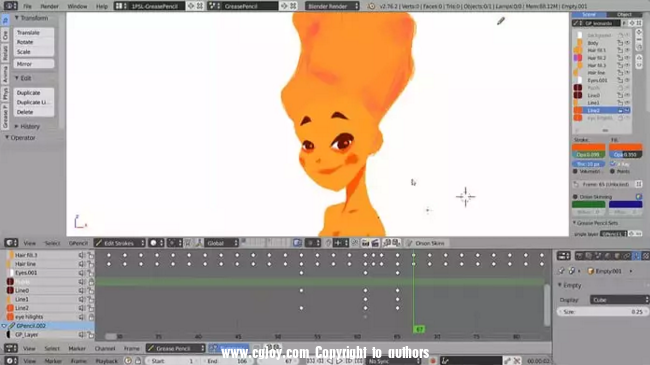Open the Channel menu in dope sheet

[x=105, y=348]
